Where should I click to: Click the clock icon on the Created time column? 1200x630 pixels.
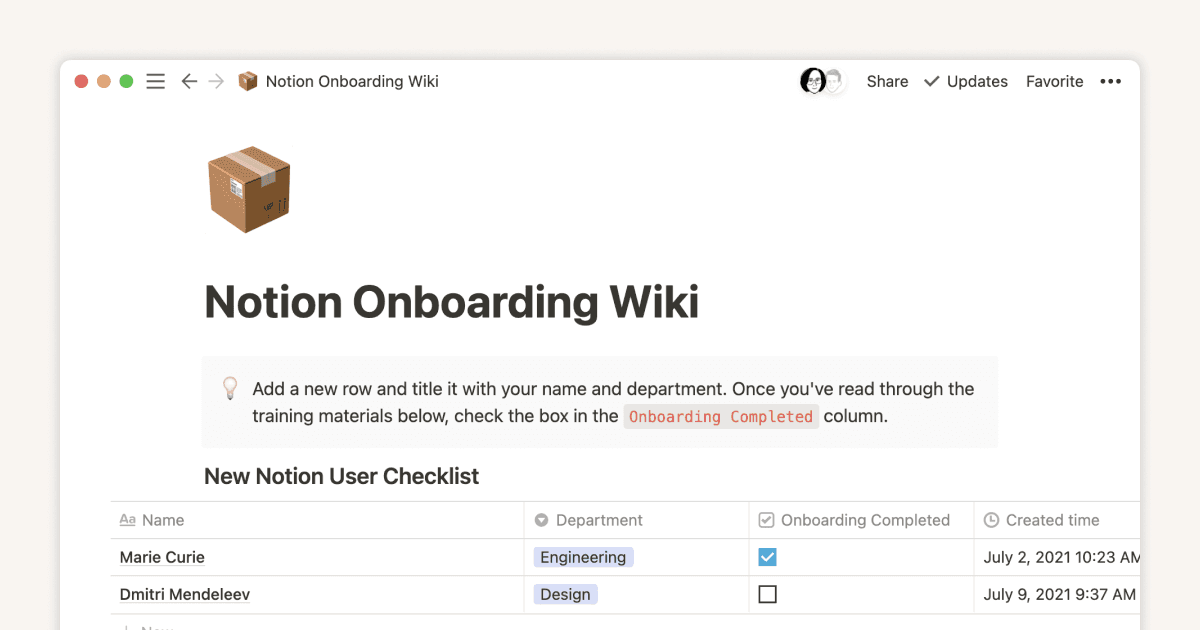pos(991,519)
